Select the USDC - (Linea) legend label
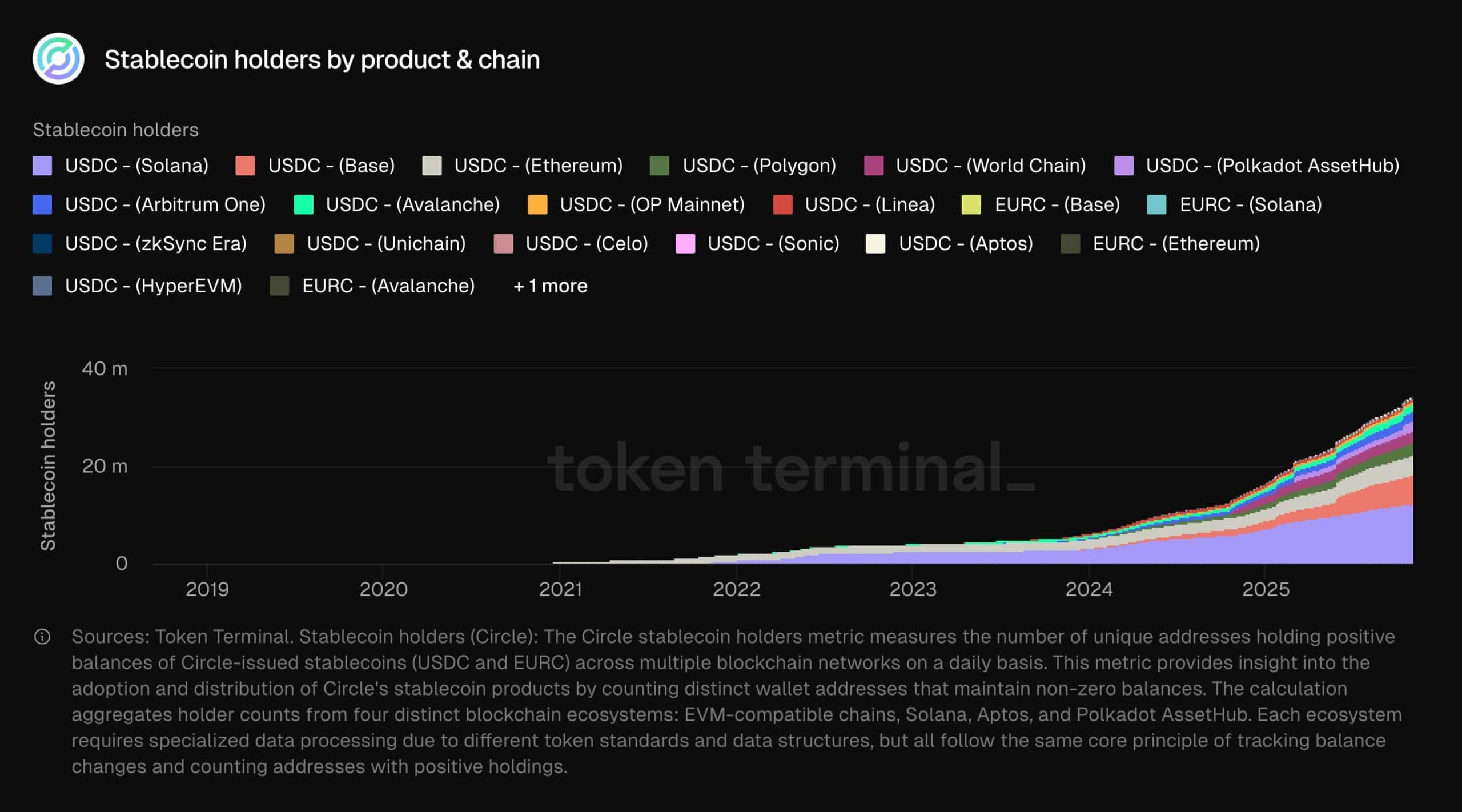The image size is (1462, 812). point(869,204)
